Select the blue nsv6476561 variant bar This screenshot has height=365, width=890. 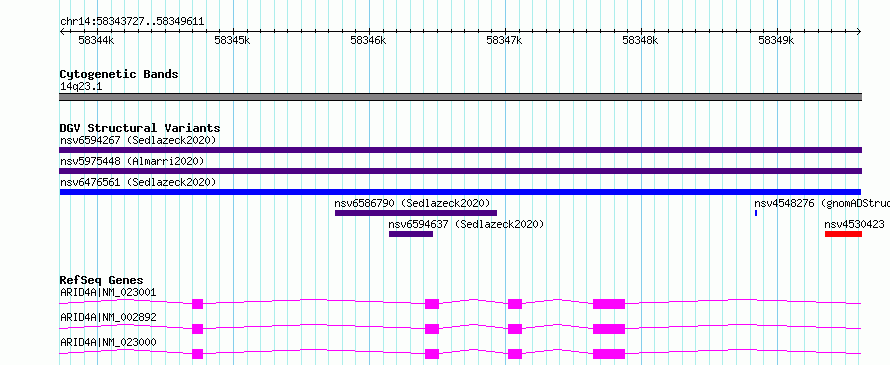point(460,192)
